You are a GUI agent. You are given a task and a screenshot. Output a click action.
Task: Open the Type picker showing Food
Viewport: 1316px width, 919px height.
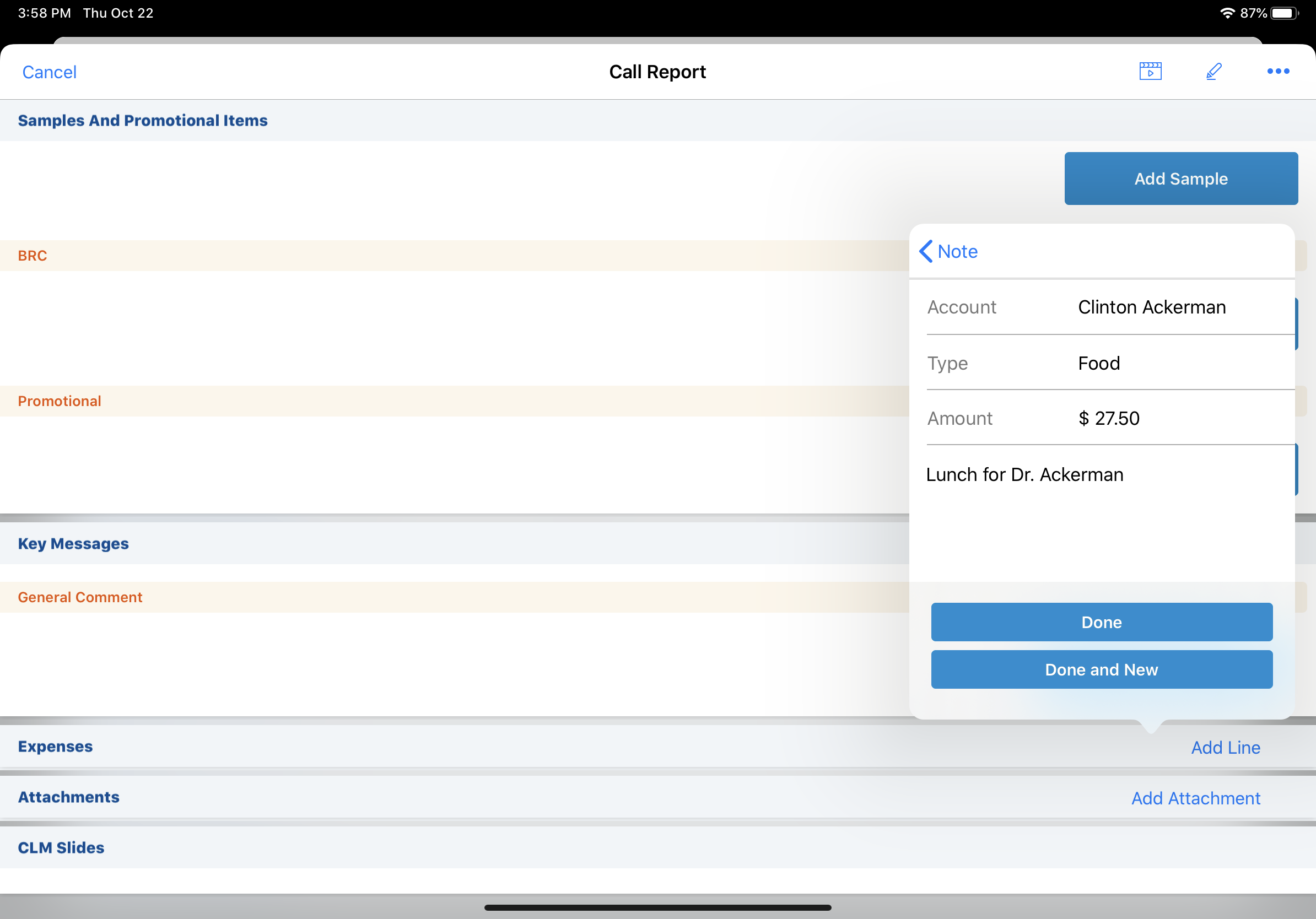click(x=1099, y=363)
